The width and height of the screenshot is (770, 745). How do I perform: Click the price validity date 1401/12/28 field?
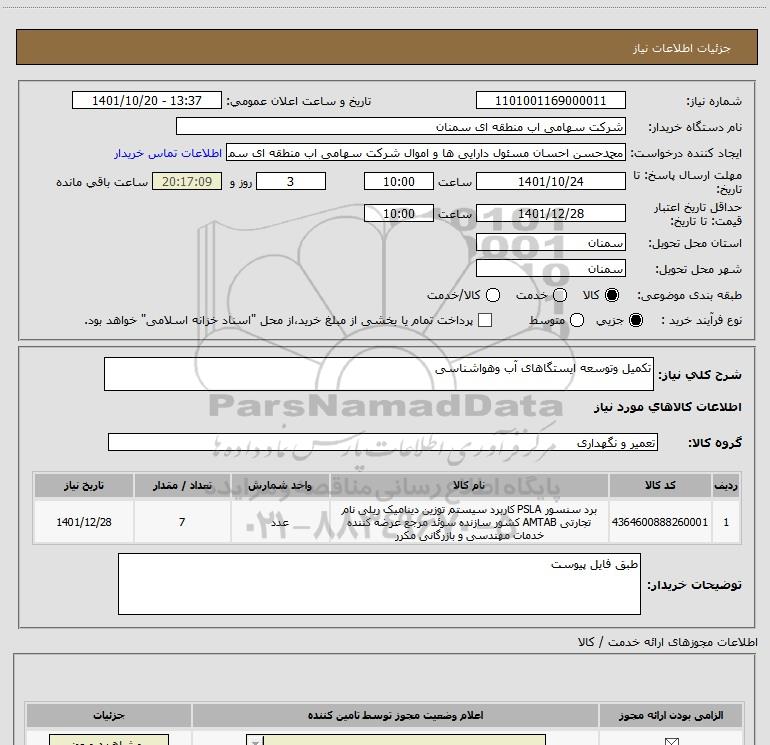pyautogui.click(x=550, y=214)
